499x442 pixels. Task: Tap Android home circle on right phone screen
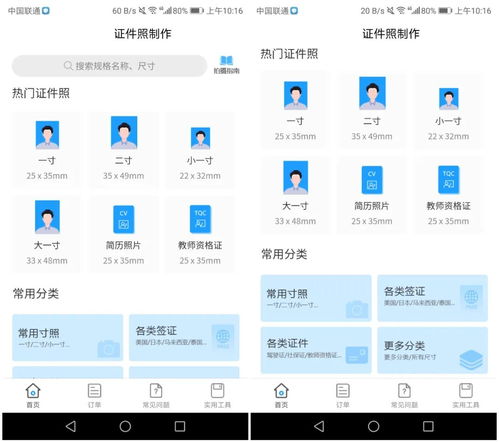(373, 426)
